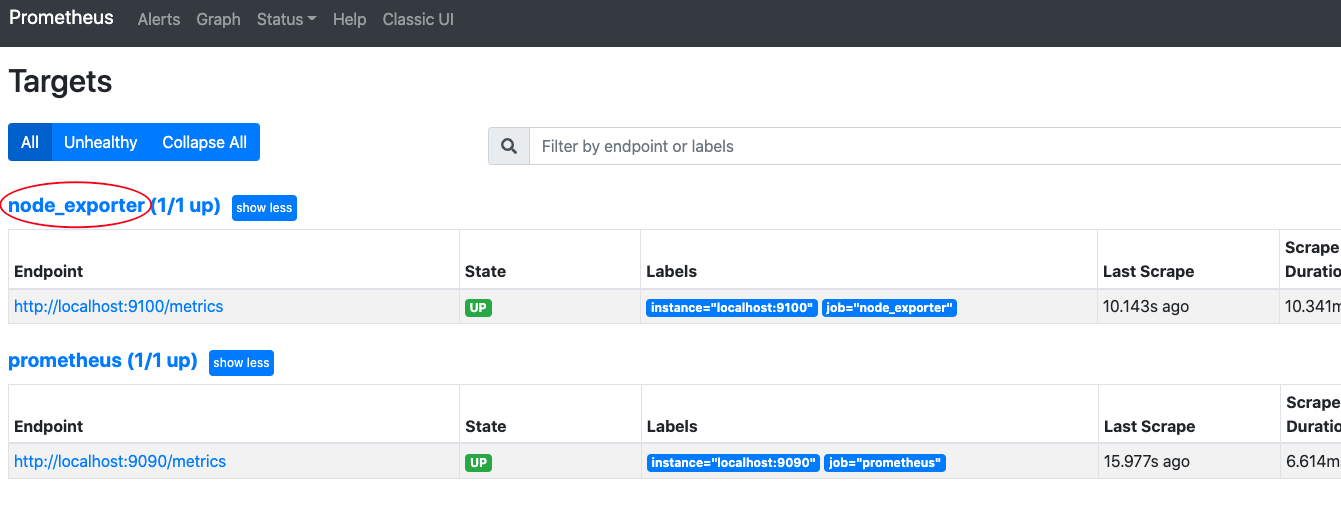Open the node_exporter job heading link

[114, 206]
